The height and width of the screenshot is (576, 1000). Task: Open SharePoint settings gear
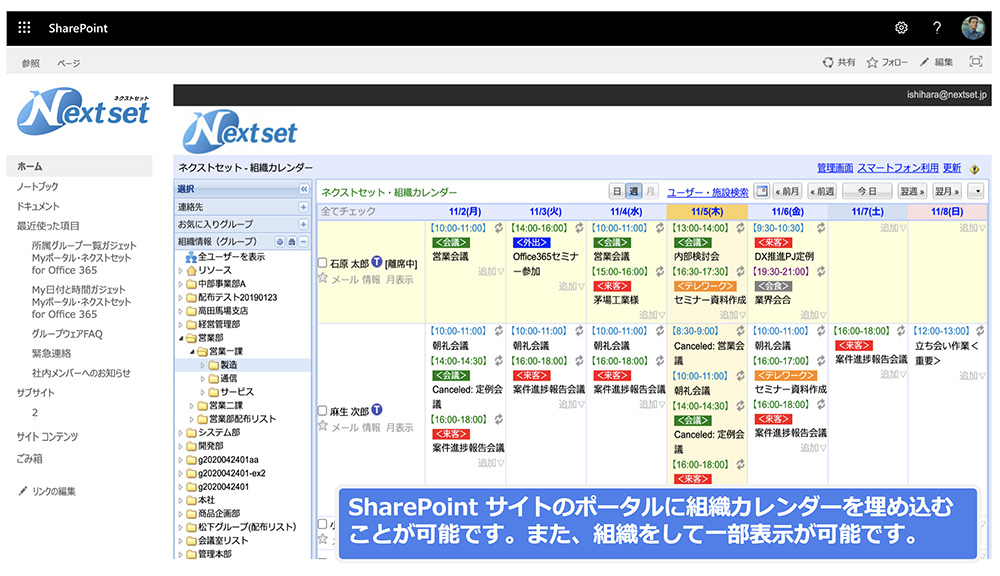(x=901, y=27)
